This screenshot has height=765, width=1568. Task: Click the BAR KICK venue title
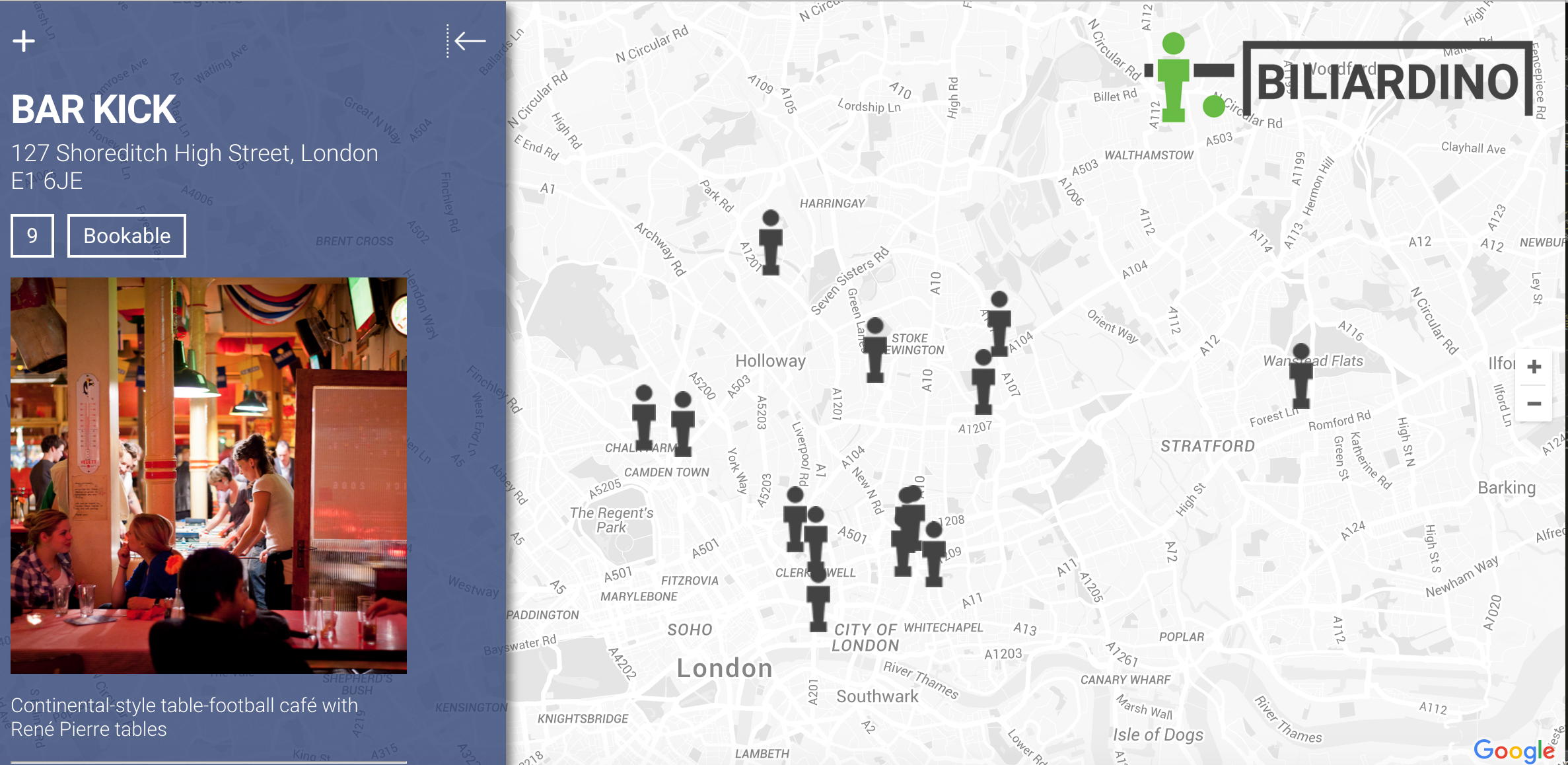(94, 109)
